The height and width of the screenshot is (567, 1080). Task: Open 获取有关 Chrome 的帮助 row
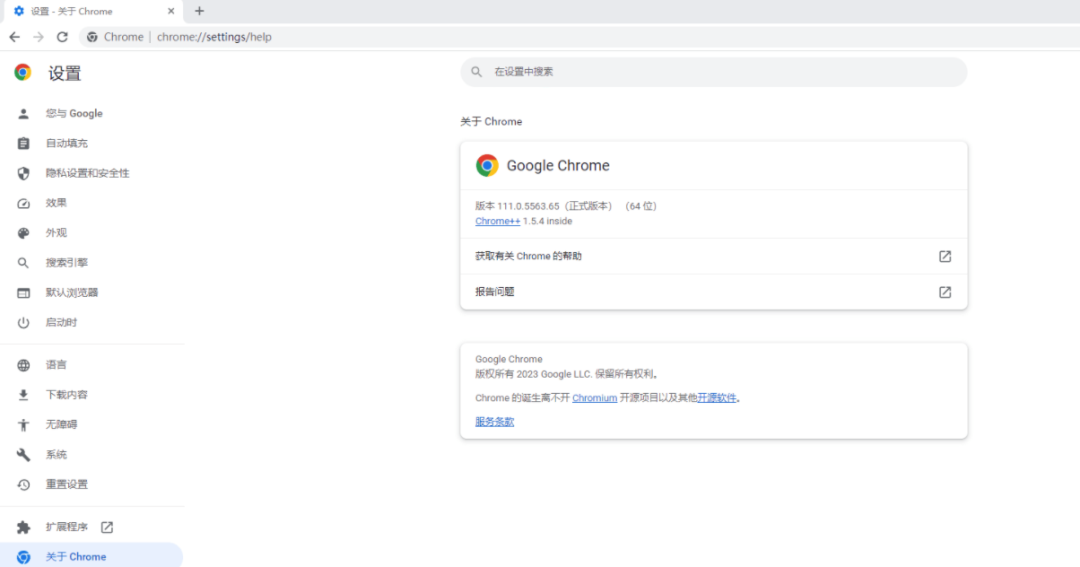point(714,256)
